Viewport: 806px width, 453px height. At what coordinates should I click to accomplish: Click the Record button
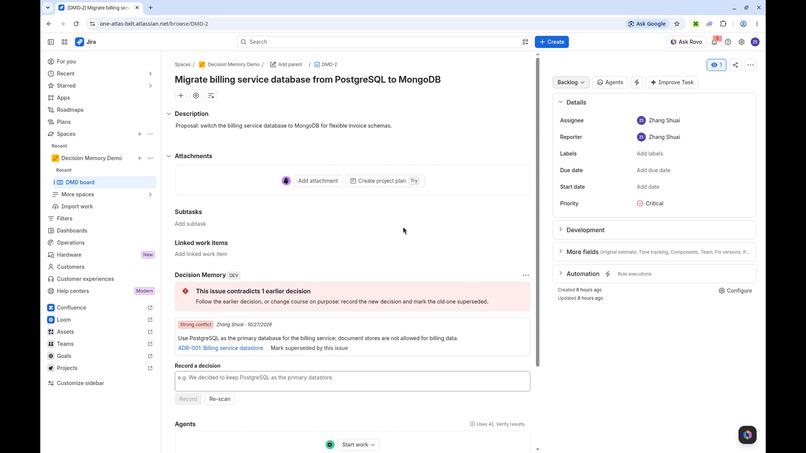pyautogui.click(x=188, y=399)
